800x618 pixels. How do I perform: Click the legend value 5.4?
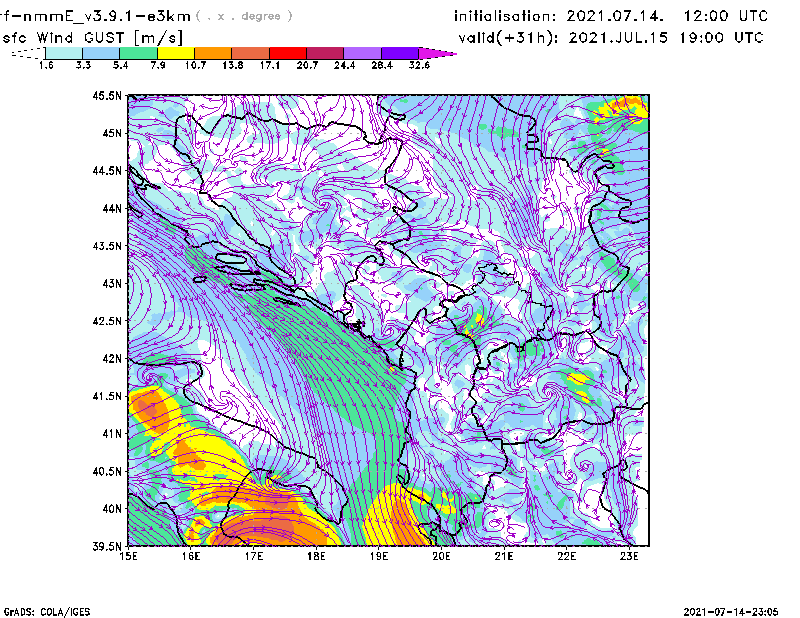(x=120, y=65)
